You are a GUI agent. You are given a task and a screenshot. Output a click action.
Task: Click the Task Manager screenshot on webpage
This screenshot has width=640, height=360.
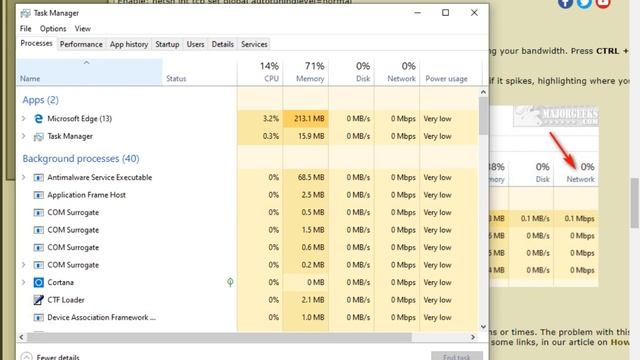[x=544, y=196]
